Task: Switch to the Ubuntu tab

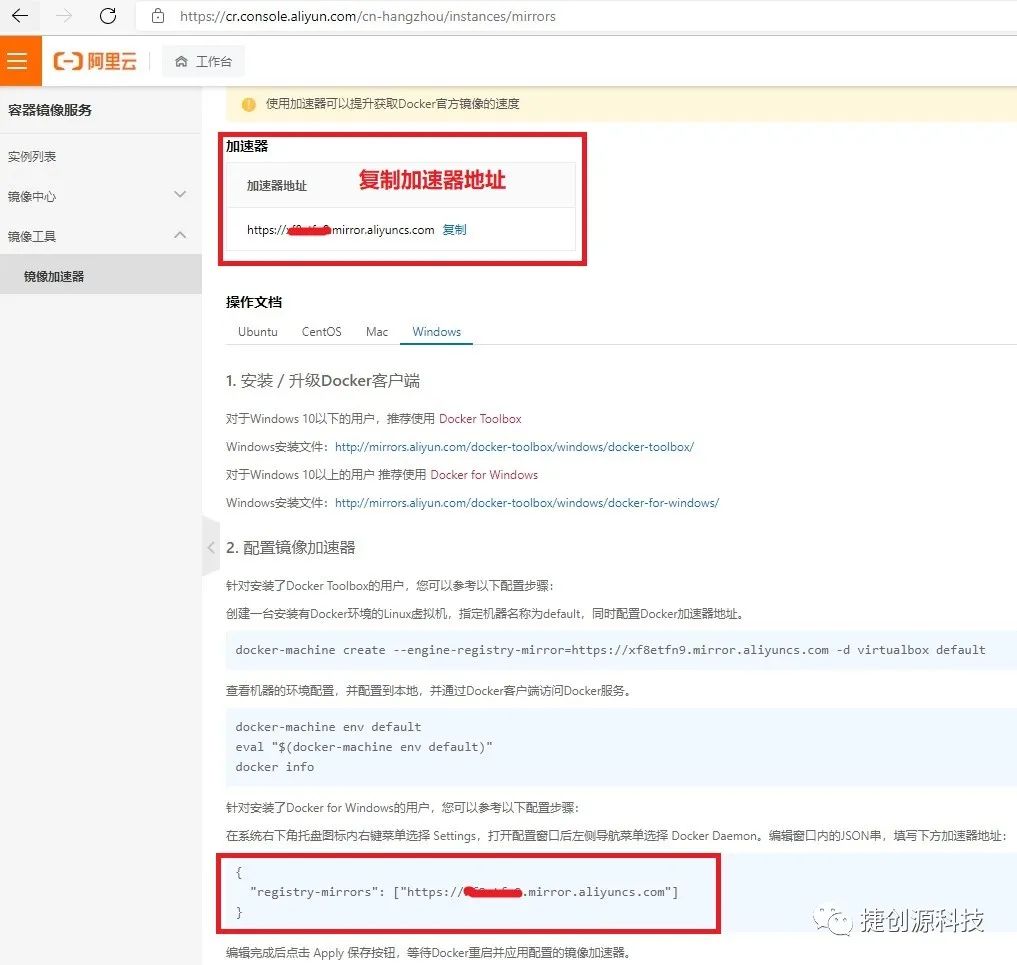Action: 257,331
